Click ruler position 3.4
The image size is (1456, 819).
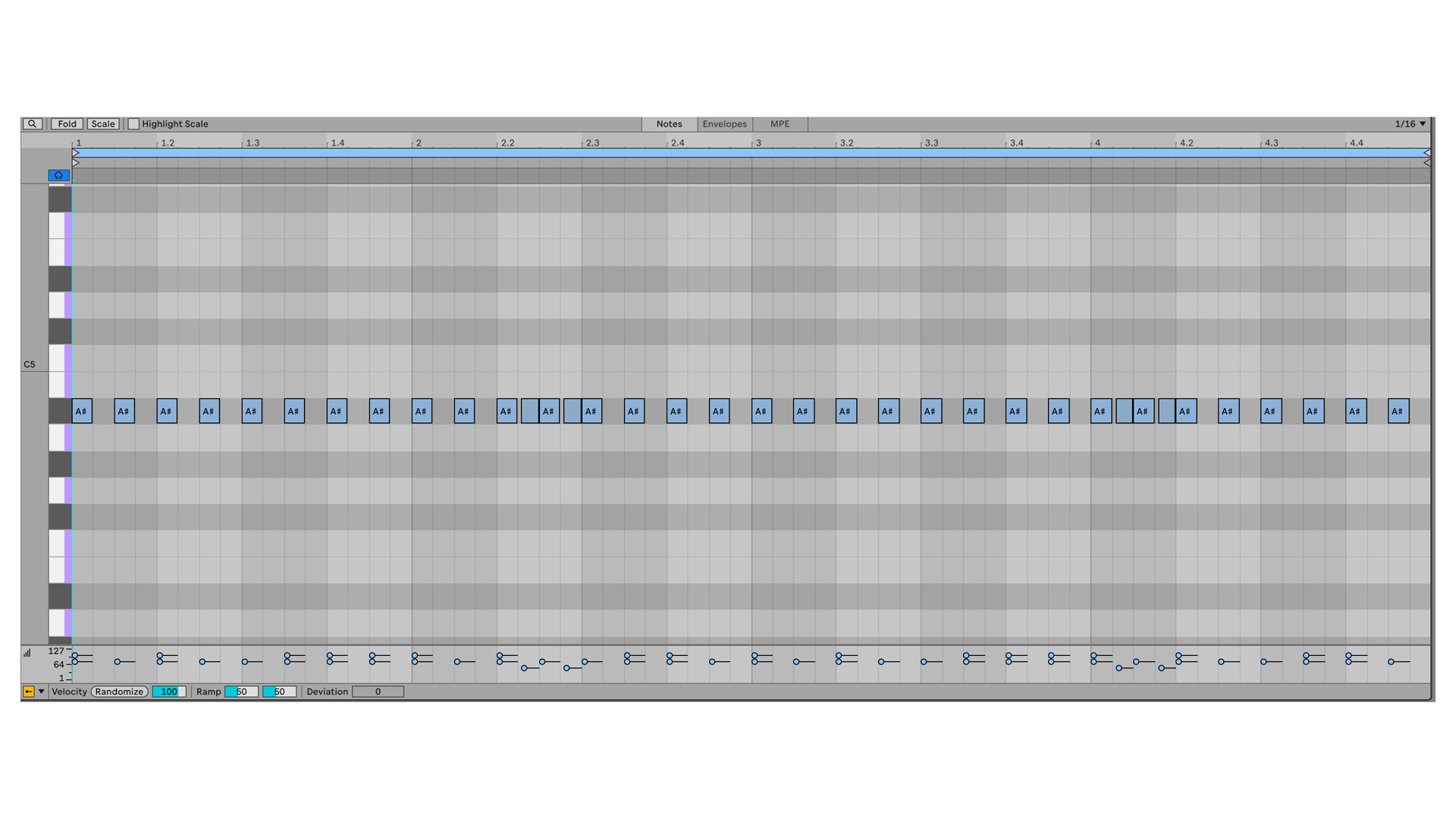click(x=1016, y=143)
